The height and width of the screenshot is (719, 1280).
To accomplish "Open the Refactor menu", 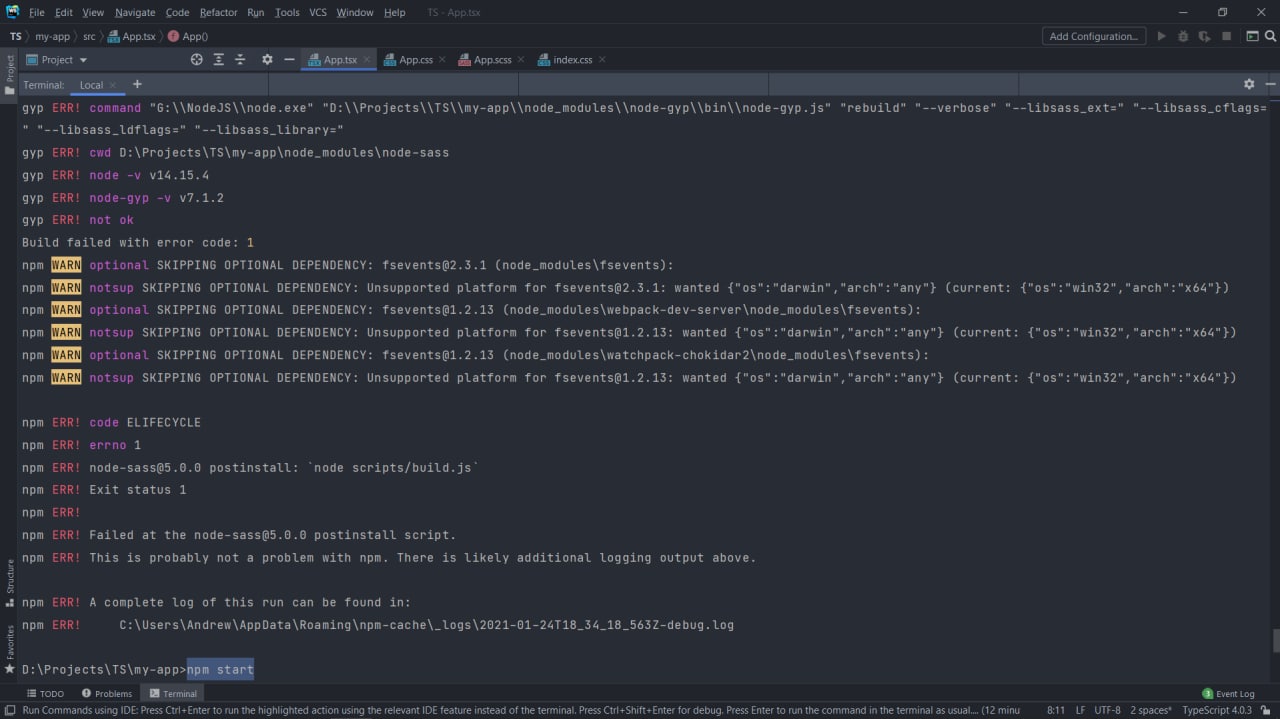I will (218, 12).
